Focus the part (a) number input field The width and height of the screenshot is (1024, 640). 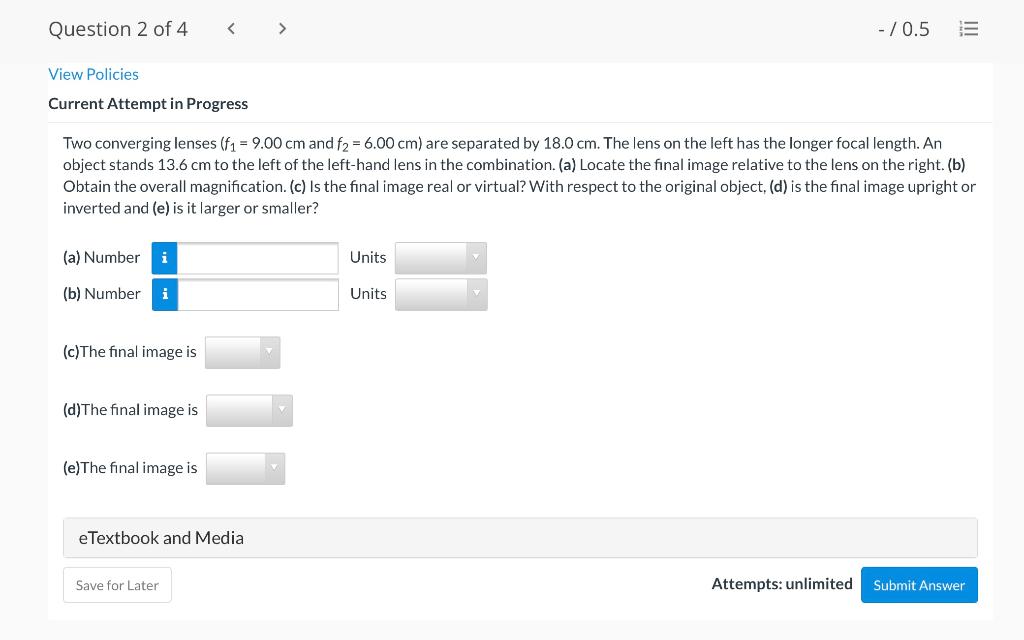pyautogui.click(x=258, y=258)
